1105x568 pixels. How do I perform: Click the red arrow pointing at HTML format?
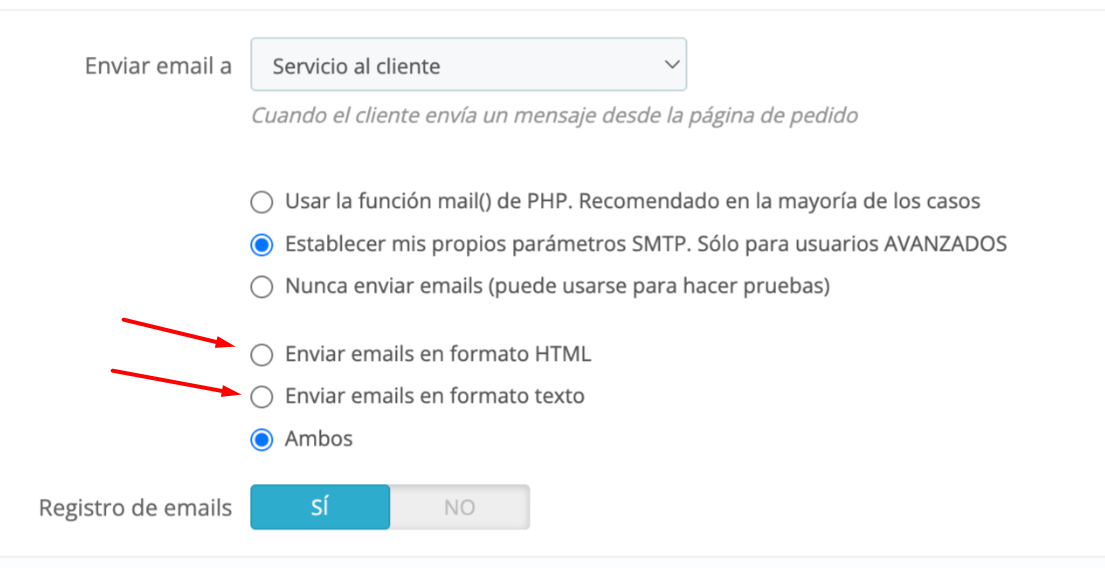[179, 333]
